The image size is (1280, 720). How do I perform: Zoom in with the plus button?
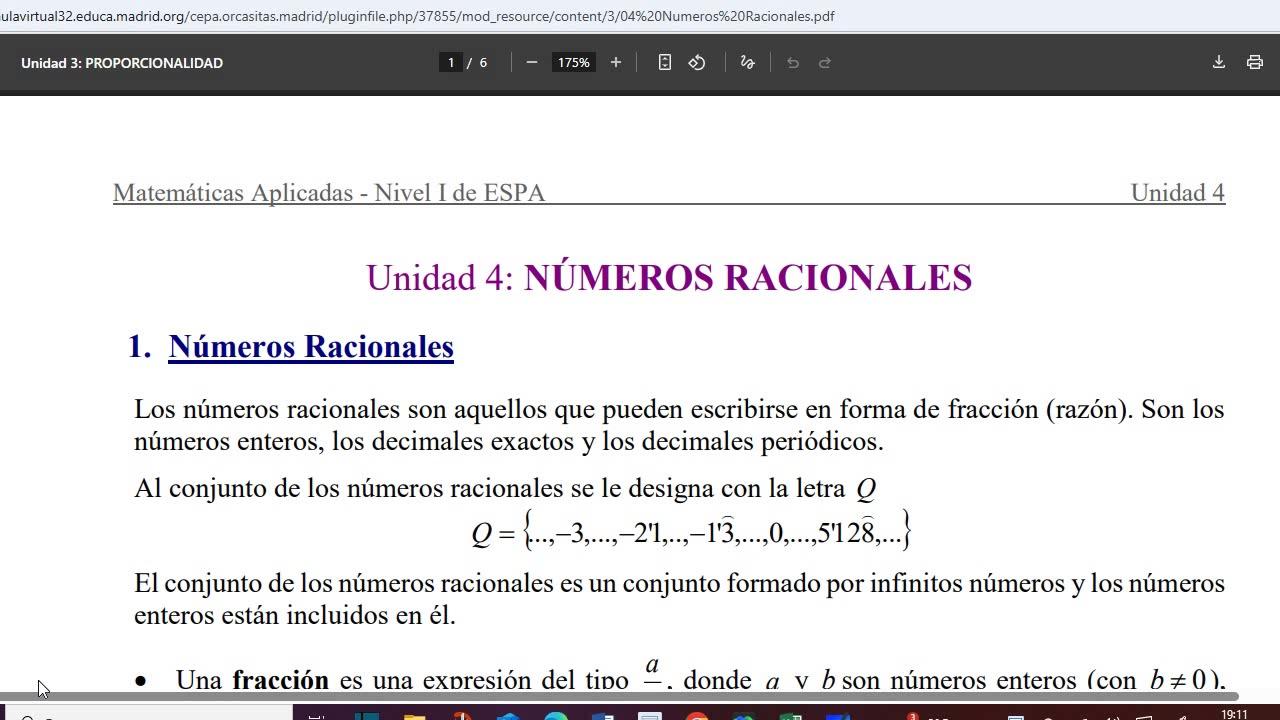click(x=616, y=62)
